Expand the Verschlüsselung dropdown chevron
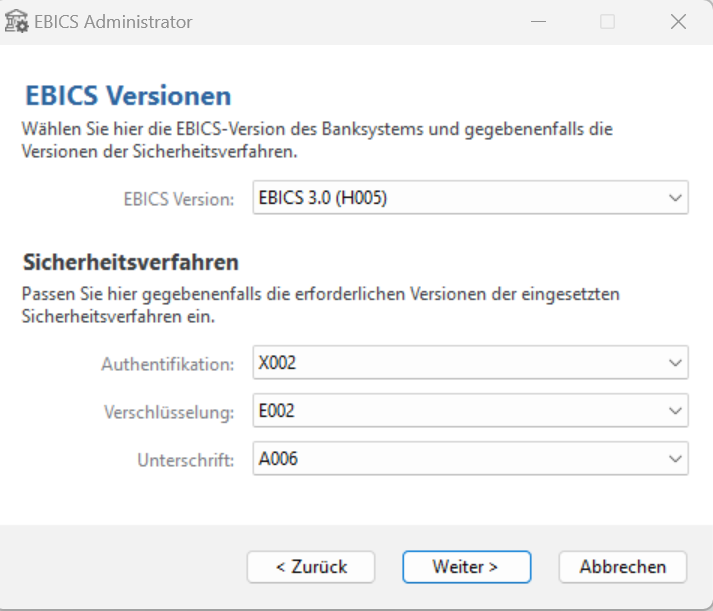This screenshot has height=611, width=713. (674, 411)
